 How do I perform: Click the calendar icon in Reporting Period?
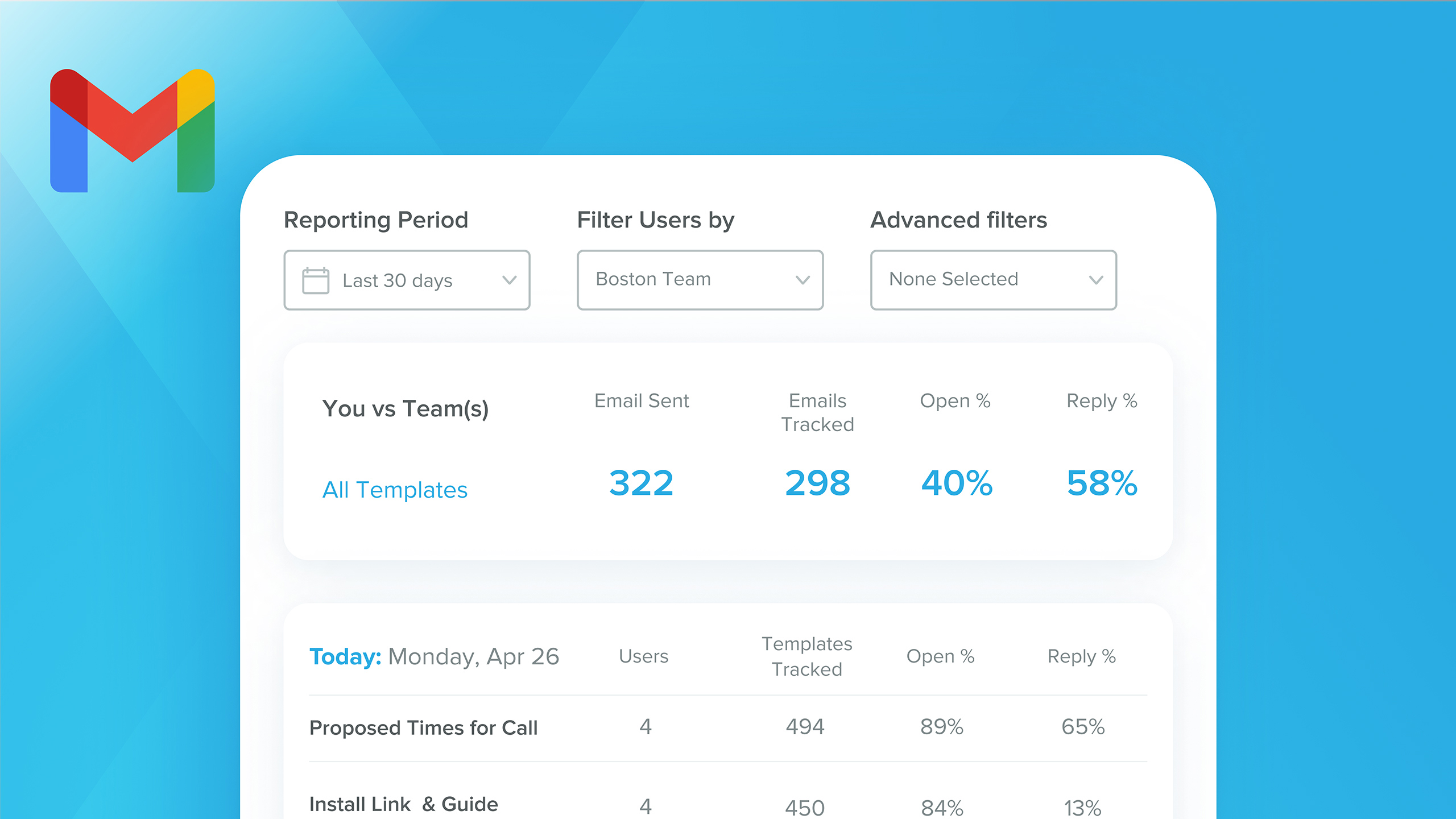point(315,280)
